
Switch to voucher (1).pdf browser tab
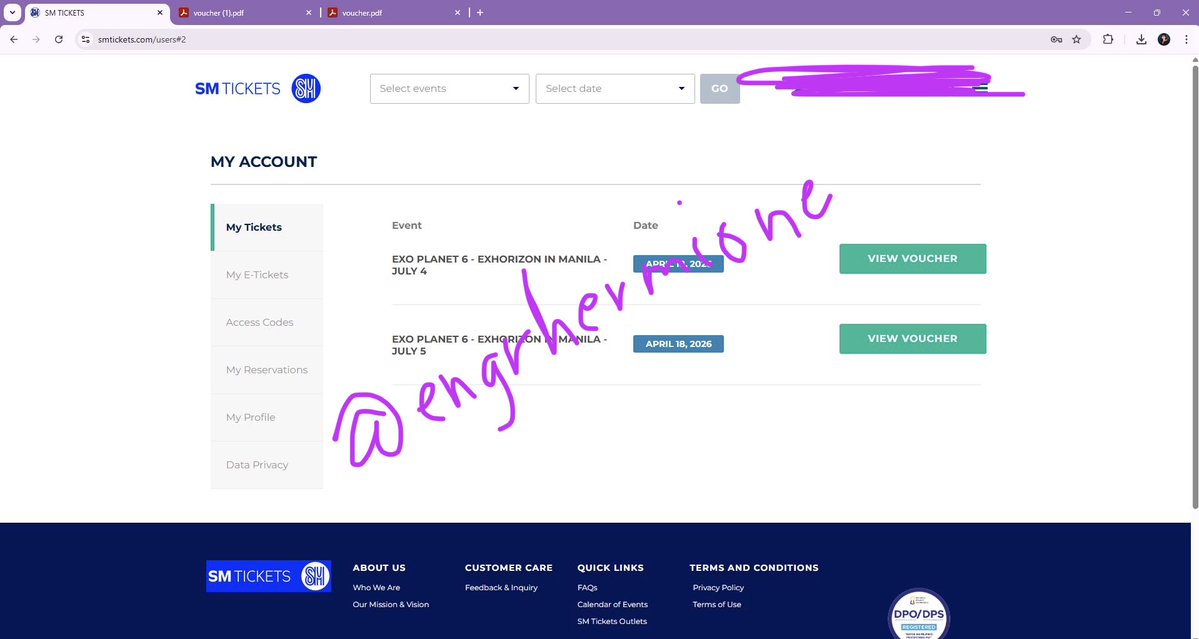tap(244, 13)
